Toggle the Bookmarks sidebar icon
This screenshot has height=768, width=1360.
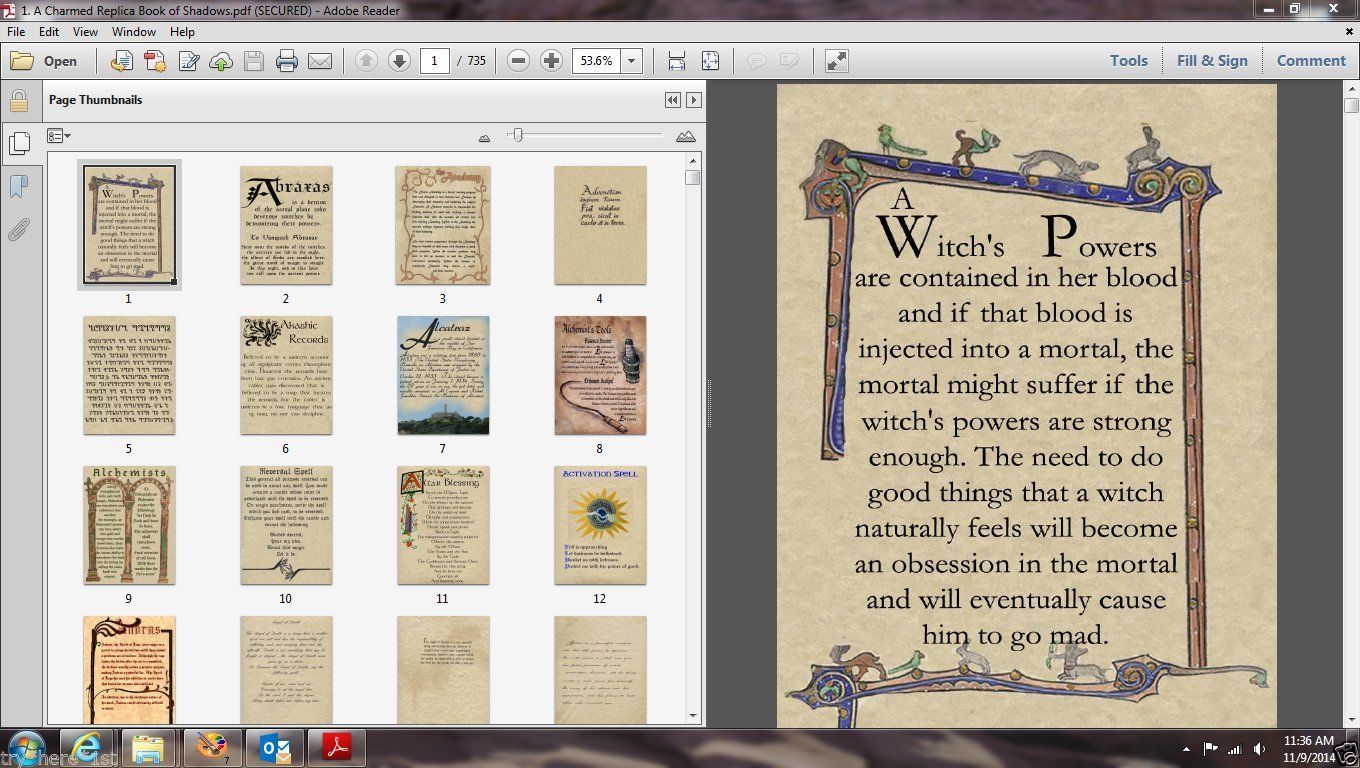pyautogui.click(x=18, y=187)
